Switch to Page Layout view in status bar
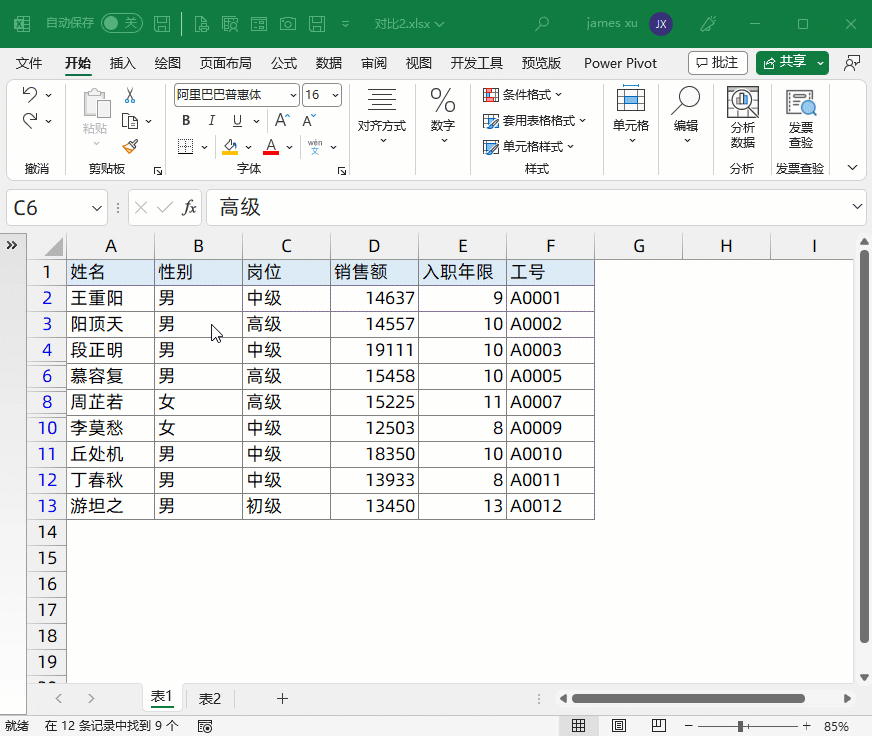 619,726
